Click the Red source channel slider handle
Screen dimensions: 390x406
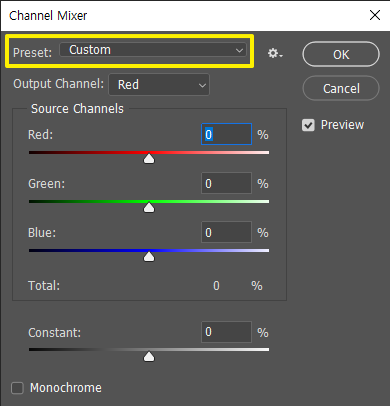pyautogui.click(x=149, y=159)
